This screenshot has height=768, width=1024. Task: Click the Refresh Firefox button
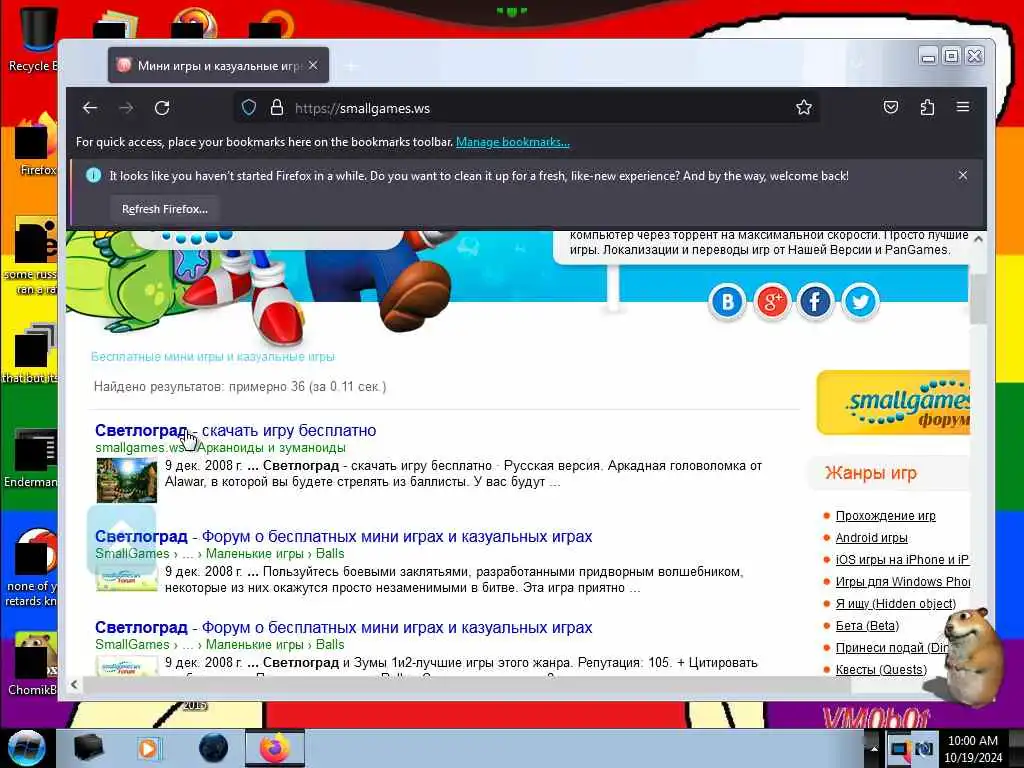click(165, 209)
